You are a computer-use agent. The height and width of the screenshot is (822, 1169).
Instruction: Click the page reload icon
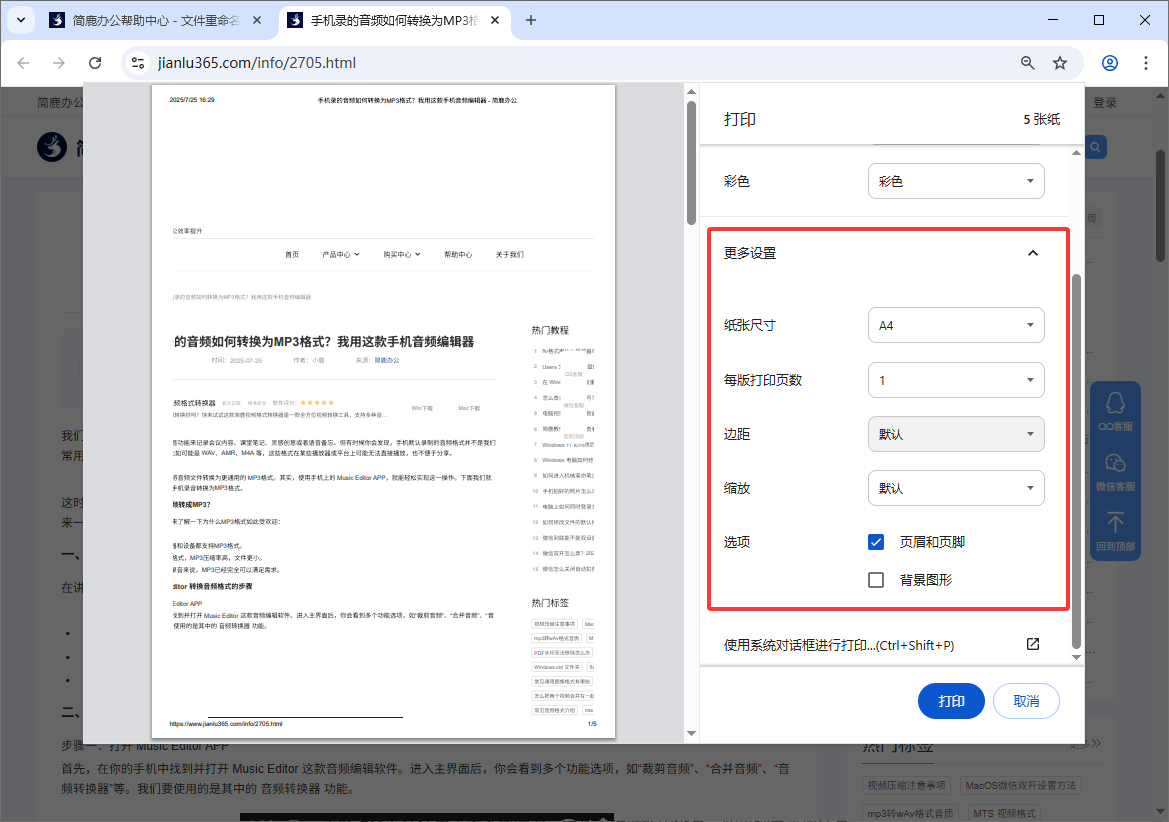[95, 62]
